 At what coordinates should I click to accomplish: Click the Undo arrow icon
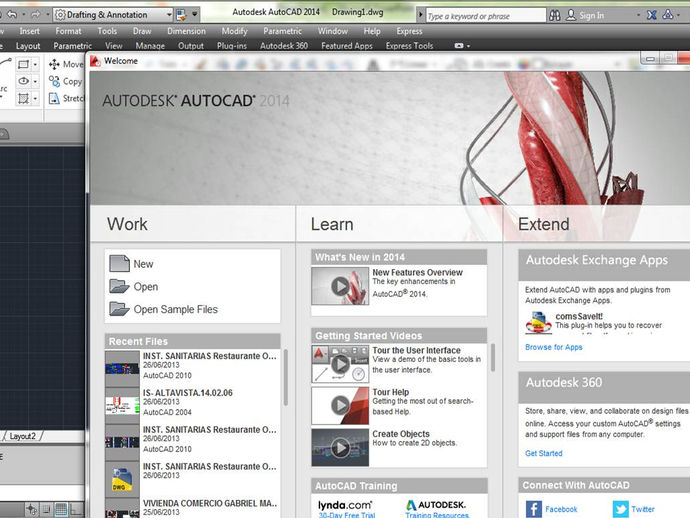pyautogui.click(x=12, y=15)
